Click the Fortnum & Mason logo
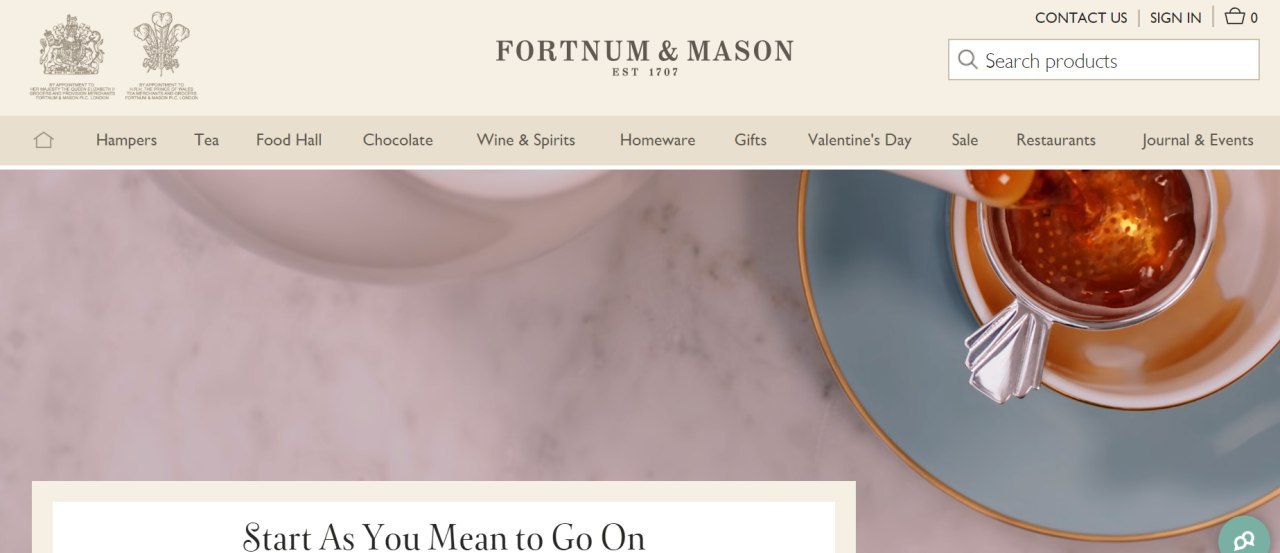Image resolution: width=1280 pixels, height=553 pixels. [645, 57]
